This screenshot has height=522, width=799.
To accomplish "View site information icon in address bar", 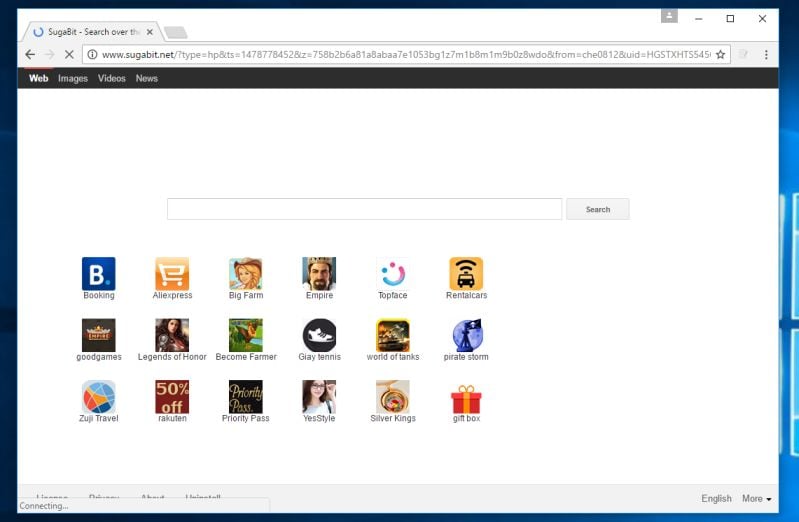I will click(92, 55).
